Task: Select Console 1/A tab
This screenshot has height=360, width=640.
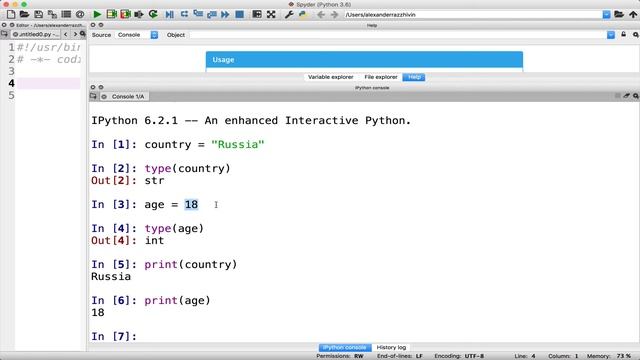Action: point(124,96)
